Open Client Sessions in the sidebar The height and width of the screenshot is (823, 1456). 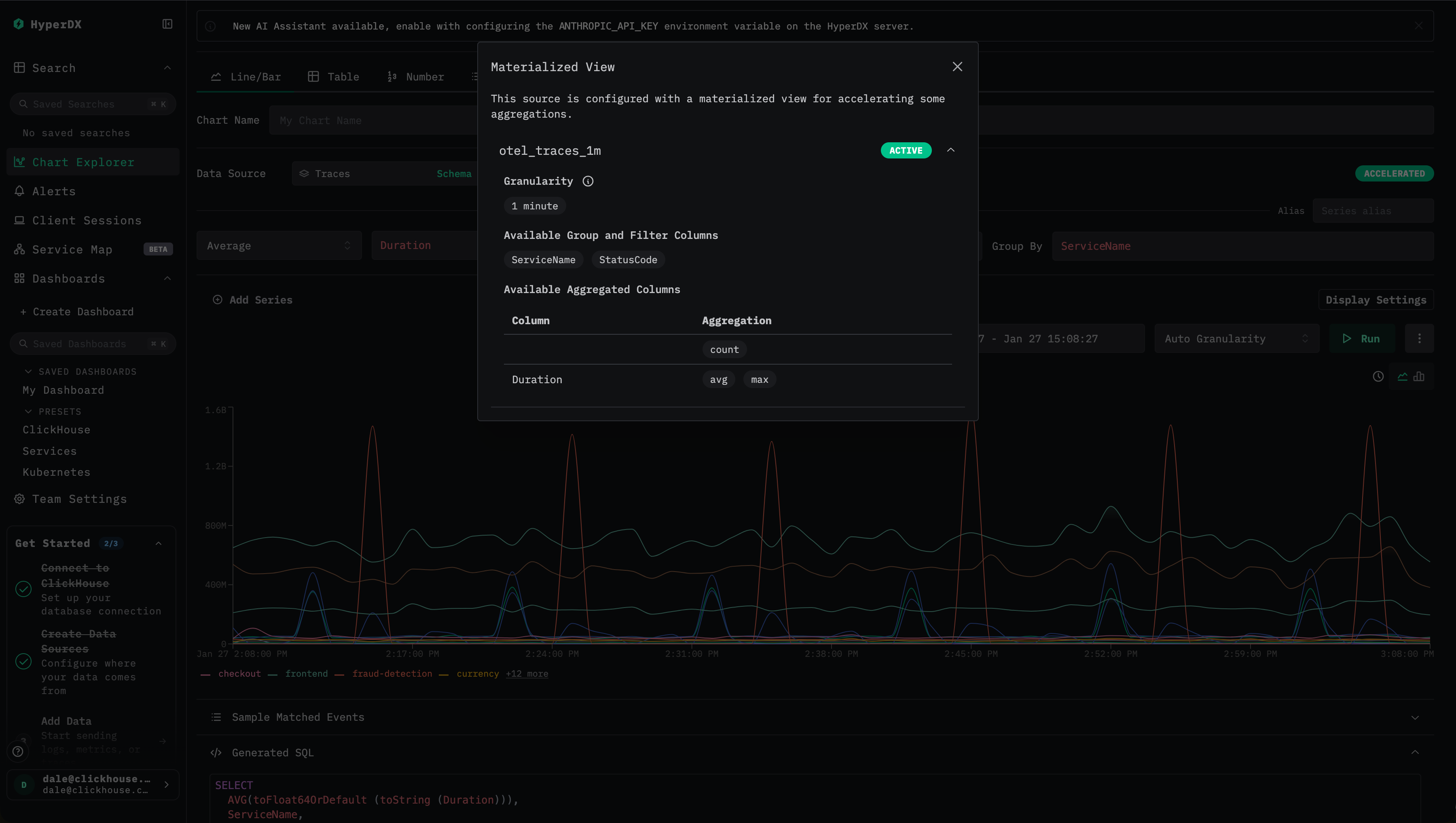tap(87, 220)
